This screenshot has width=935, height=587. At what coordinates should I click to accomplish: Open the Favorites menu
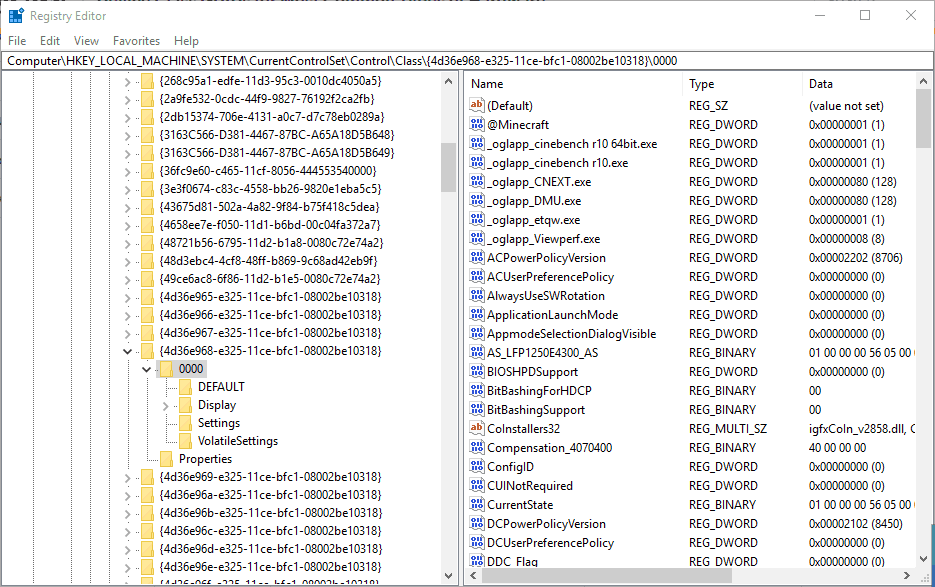coord(136,40)
